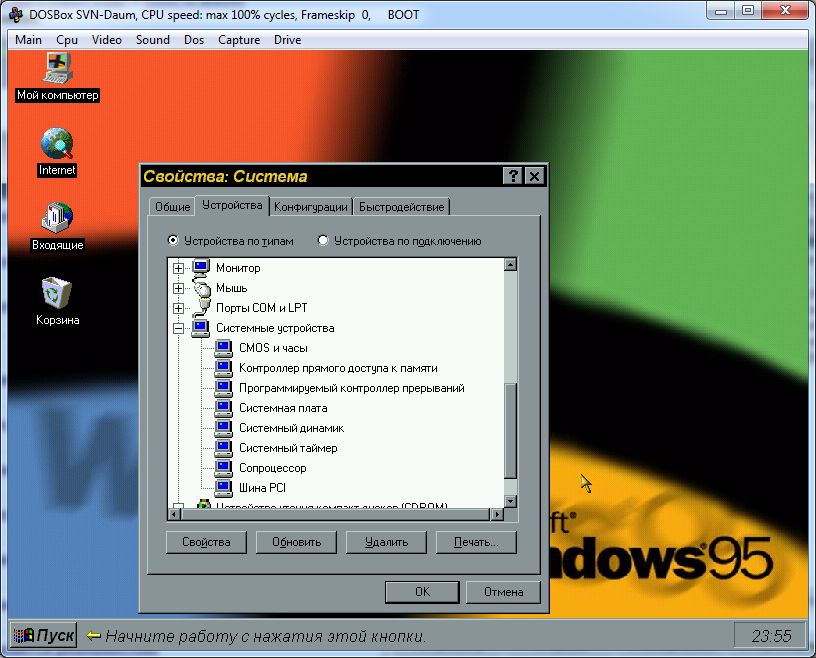Screen dimensions: 816x658
Task: Confirm with the OK button
Action: point(422,592)
